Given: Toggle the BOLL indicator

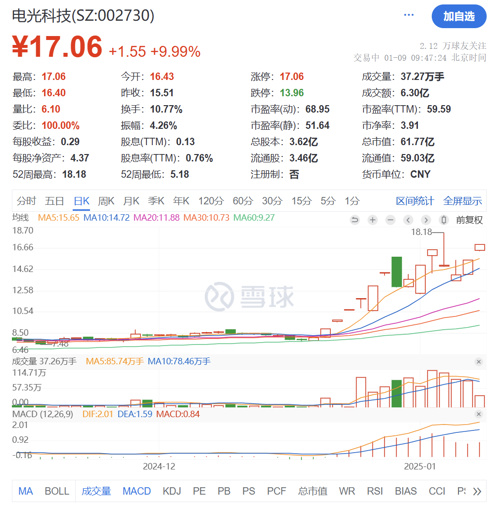Looking at the screenshot, I should click(x=57, y=491).
